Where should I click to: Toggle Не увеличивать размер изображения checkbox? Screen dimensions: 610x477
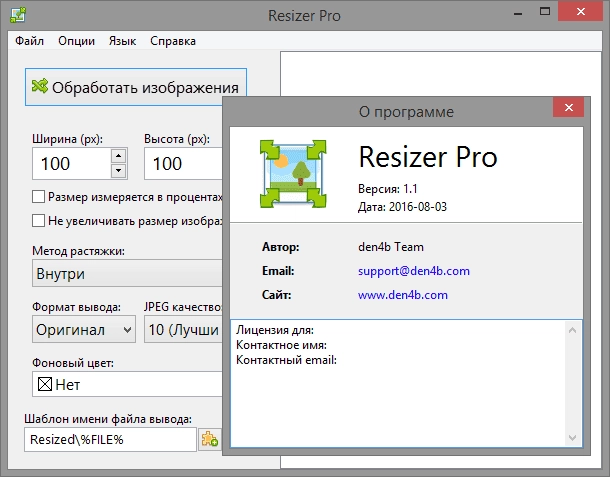(x=38, y=221)
